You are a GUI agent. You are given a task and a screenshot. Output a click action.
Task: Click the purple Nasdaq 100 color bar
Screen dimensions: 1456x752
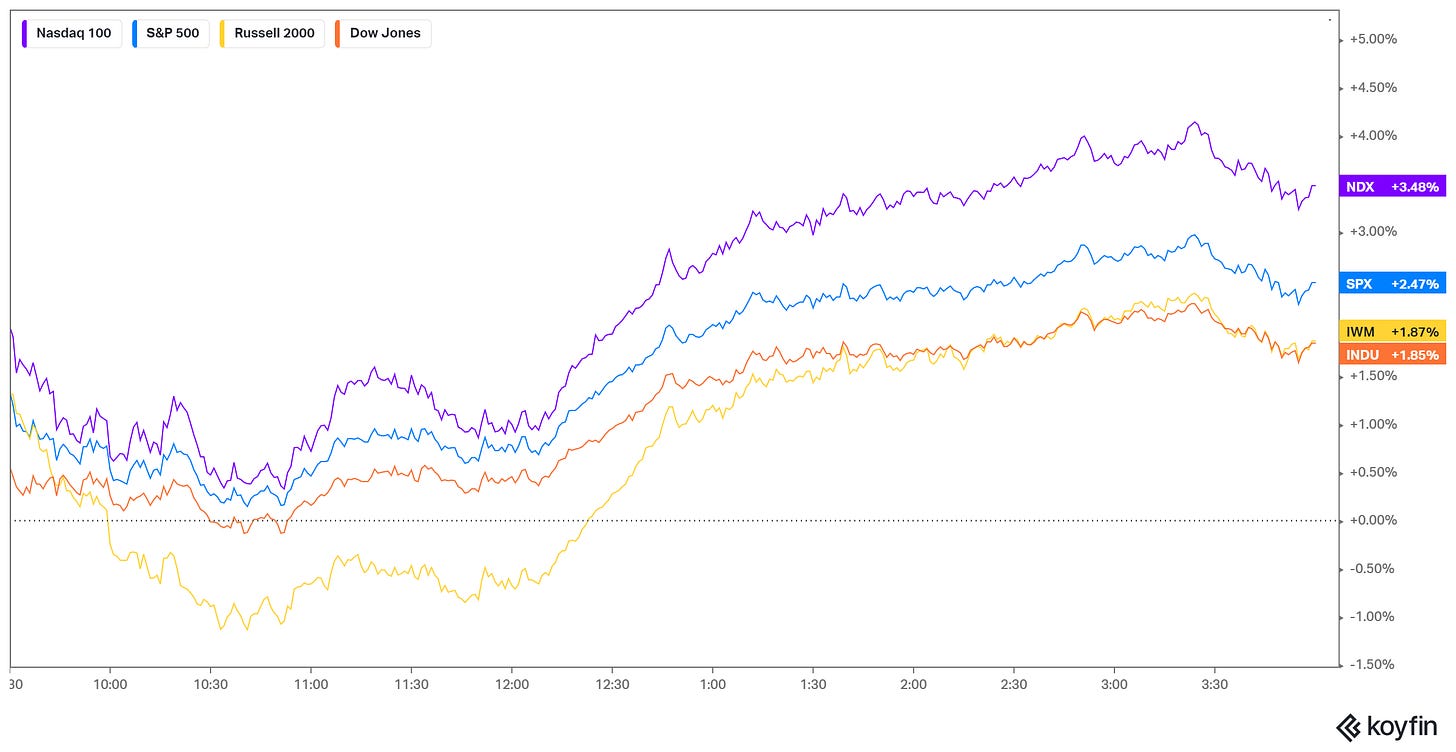(27, 33)
